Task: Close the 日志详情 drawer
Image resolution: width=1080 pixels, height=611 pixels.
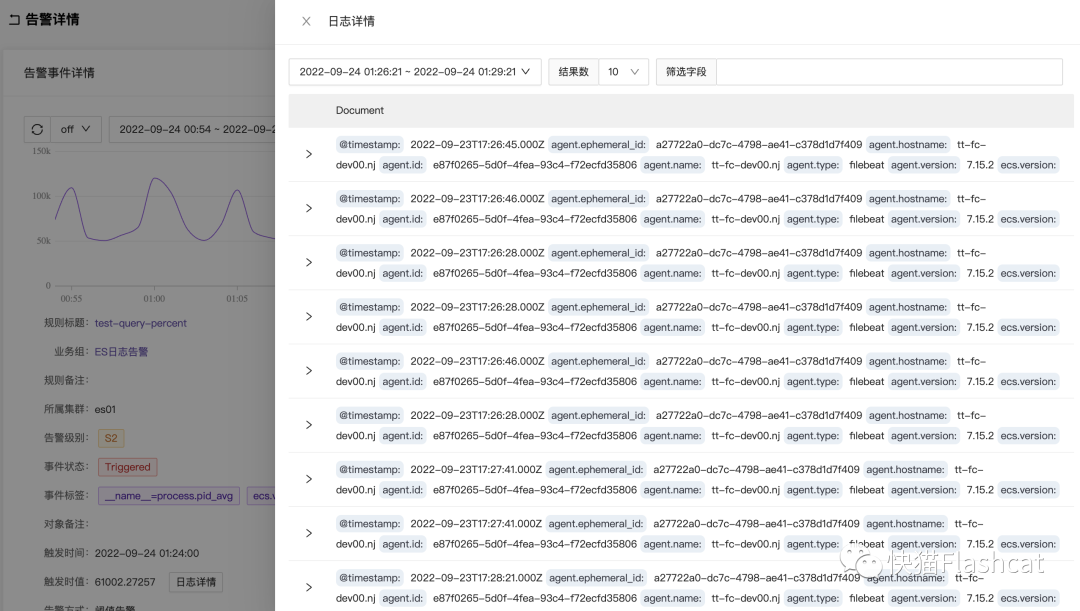Action: tap(306, 21)
